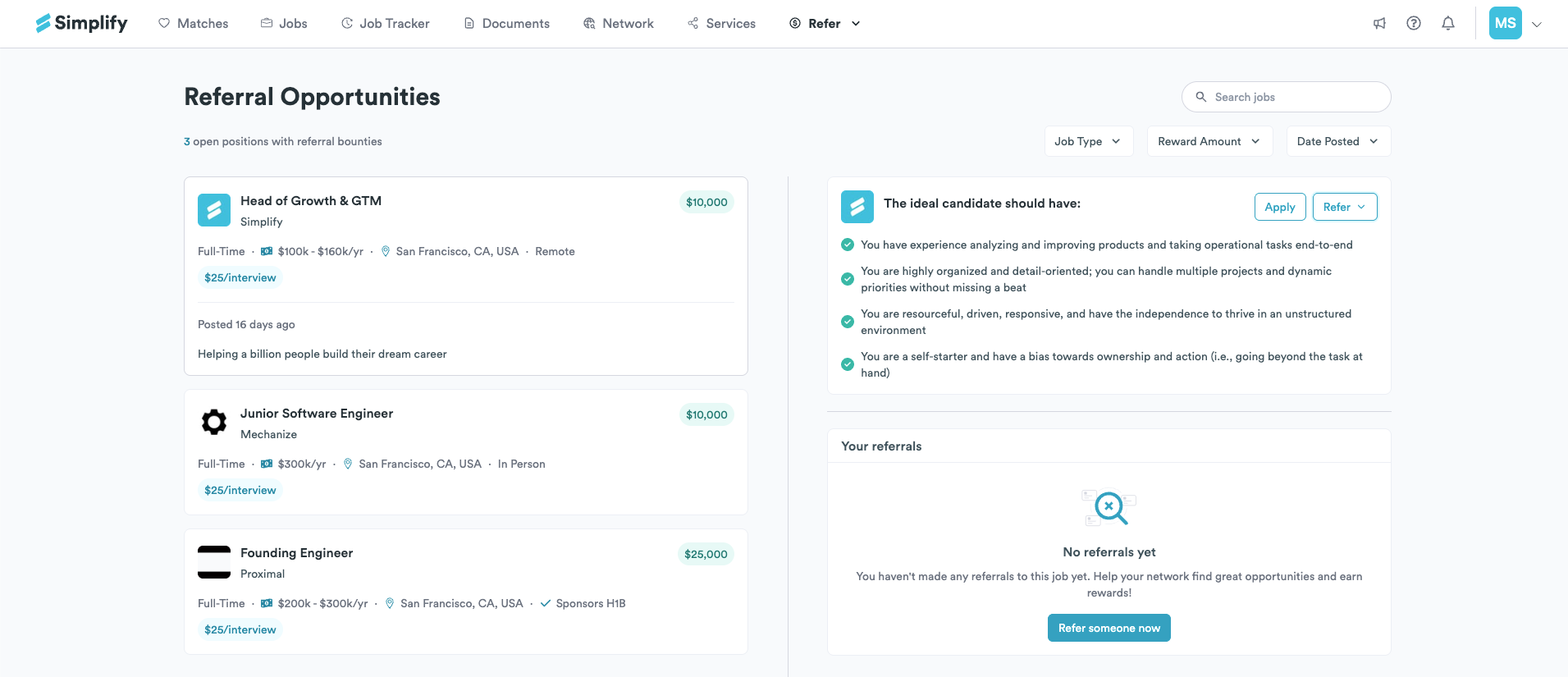Viewport: 1568px width, 677px height.
Task: Go to the Matches tab
Action: coord(194,23)
